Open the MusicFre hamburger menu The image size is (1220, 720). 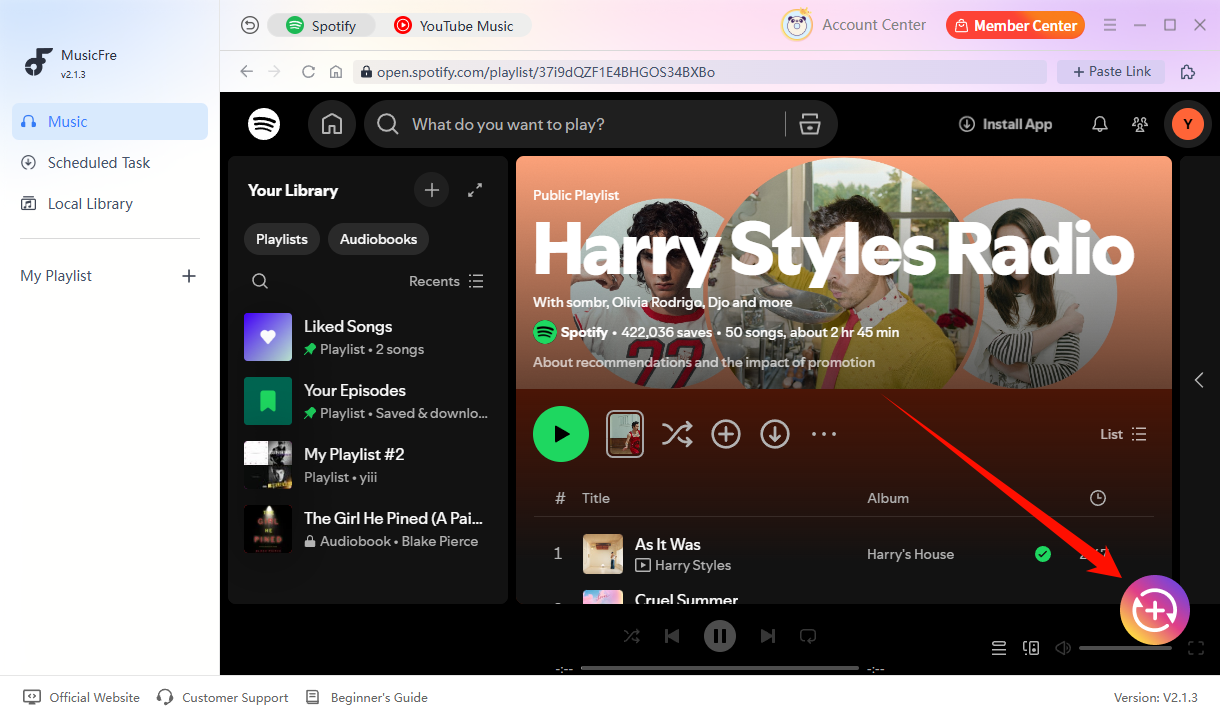tap(1110, 25)
